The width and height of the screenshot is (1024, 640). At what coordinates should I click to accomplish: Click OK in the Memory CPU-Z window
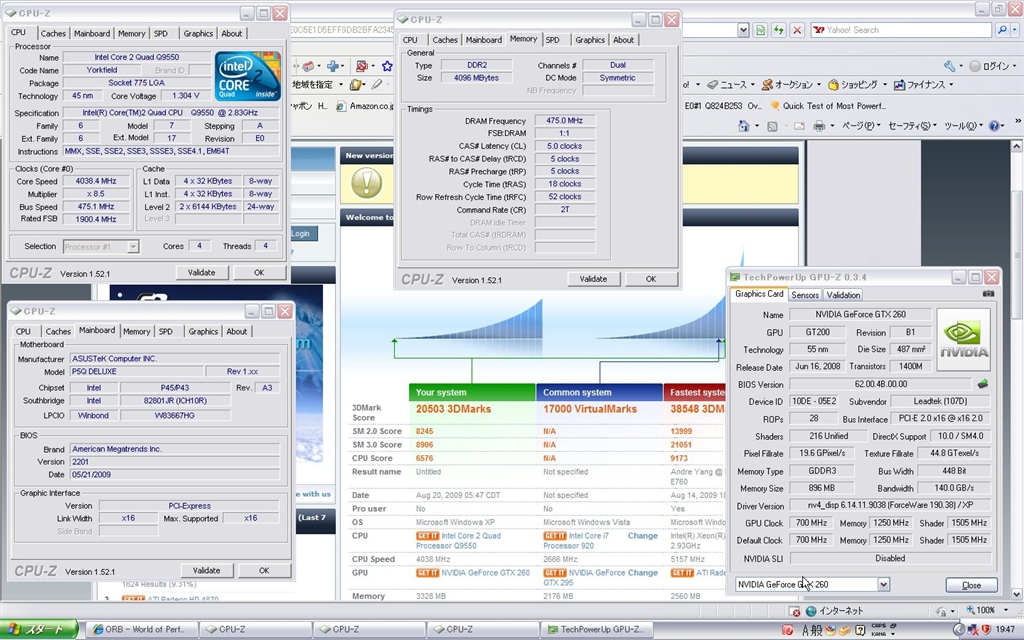650,279
